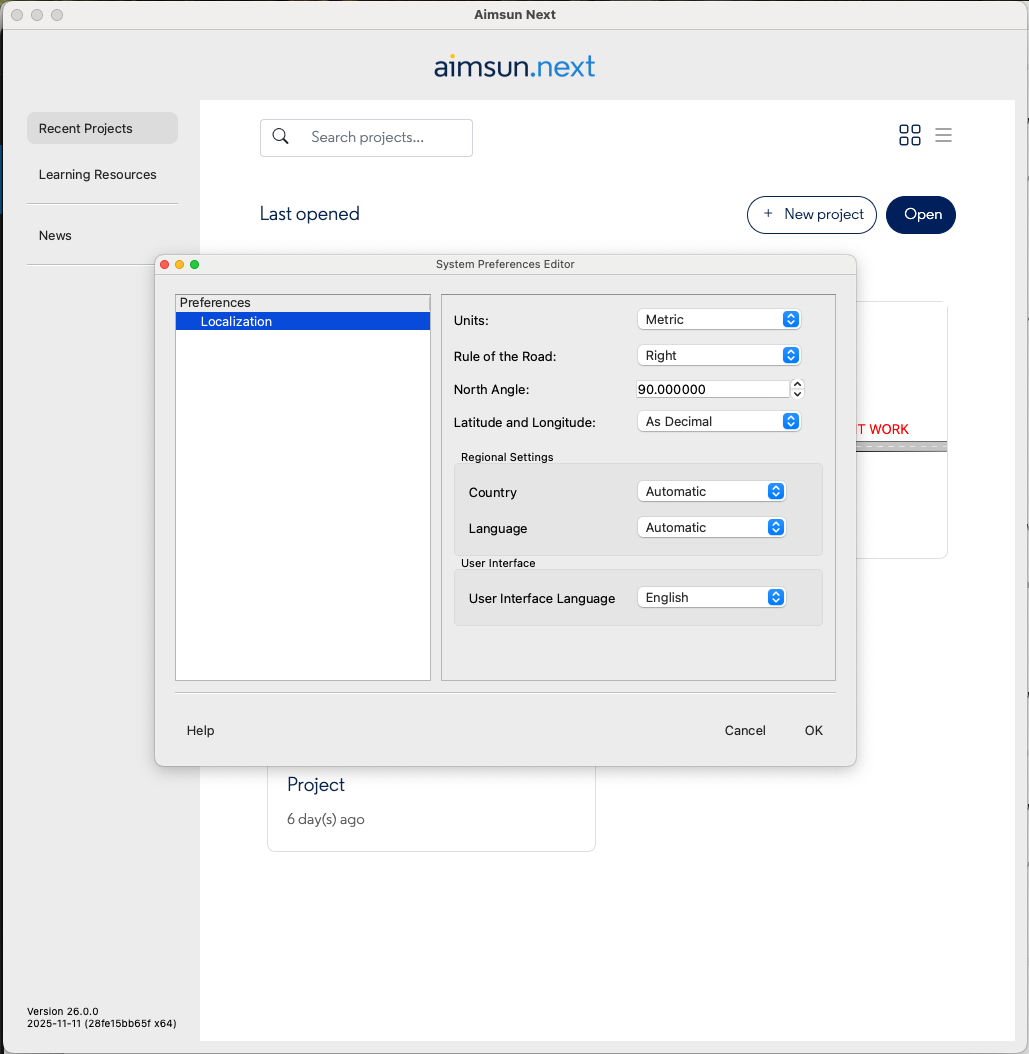1029x1054 pixels.
Task: Create a New project
Action: [x=812, y=214]
